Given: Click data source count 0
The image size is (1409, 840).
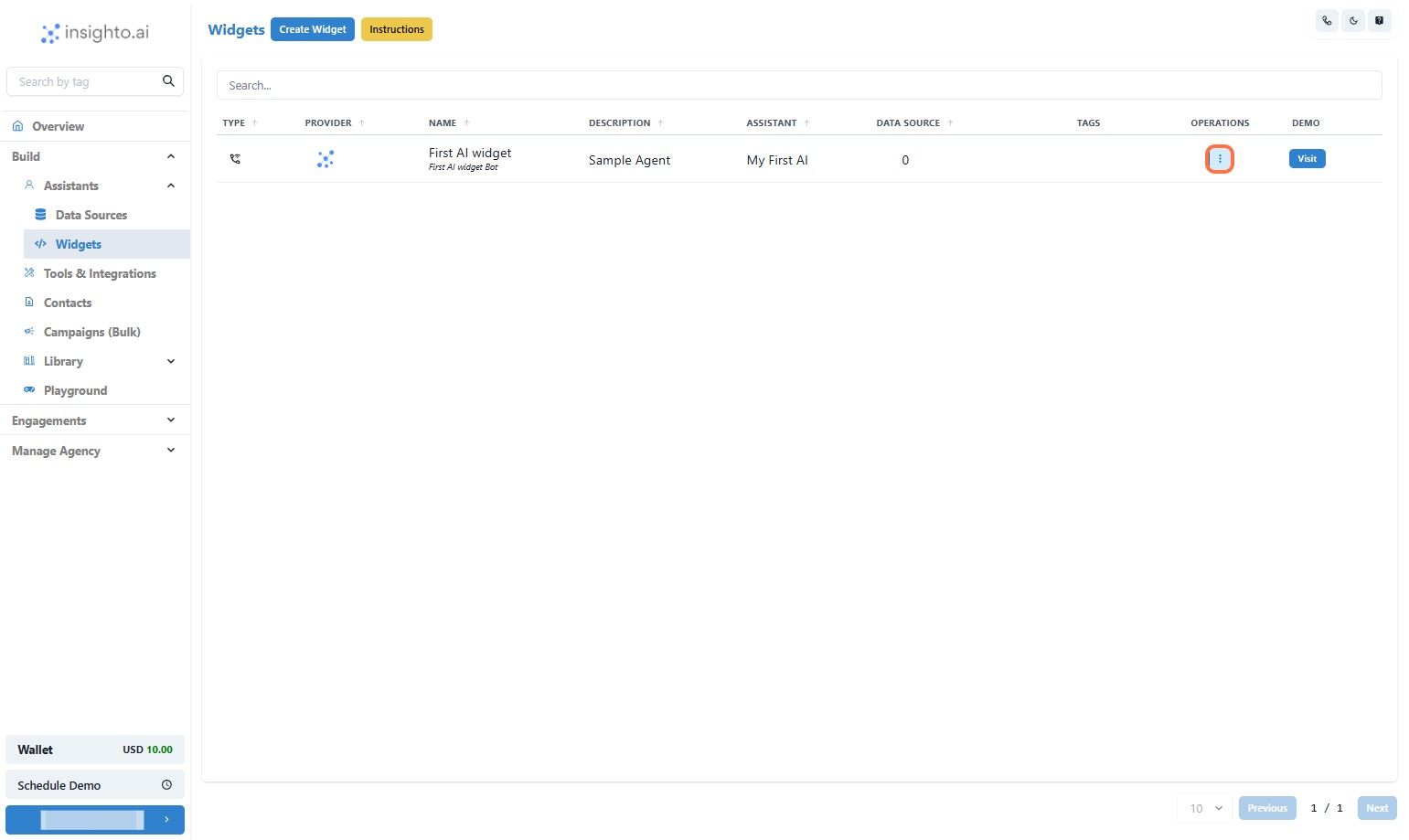Looking at the screenshot, I should point(905,160).
